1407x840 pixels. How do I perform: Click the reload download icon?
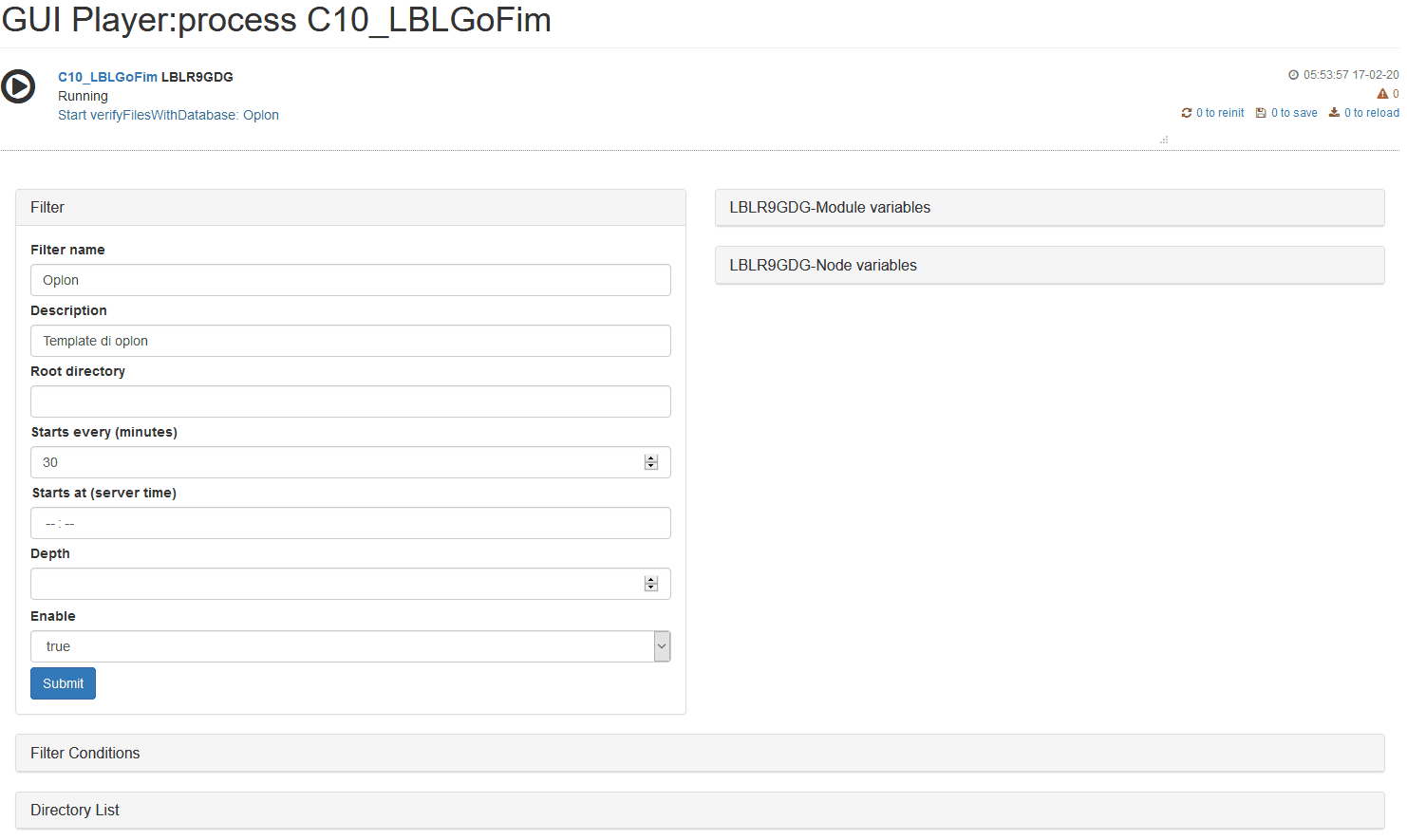click(1334, 112)
